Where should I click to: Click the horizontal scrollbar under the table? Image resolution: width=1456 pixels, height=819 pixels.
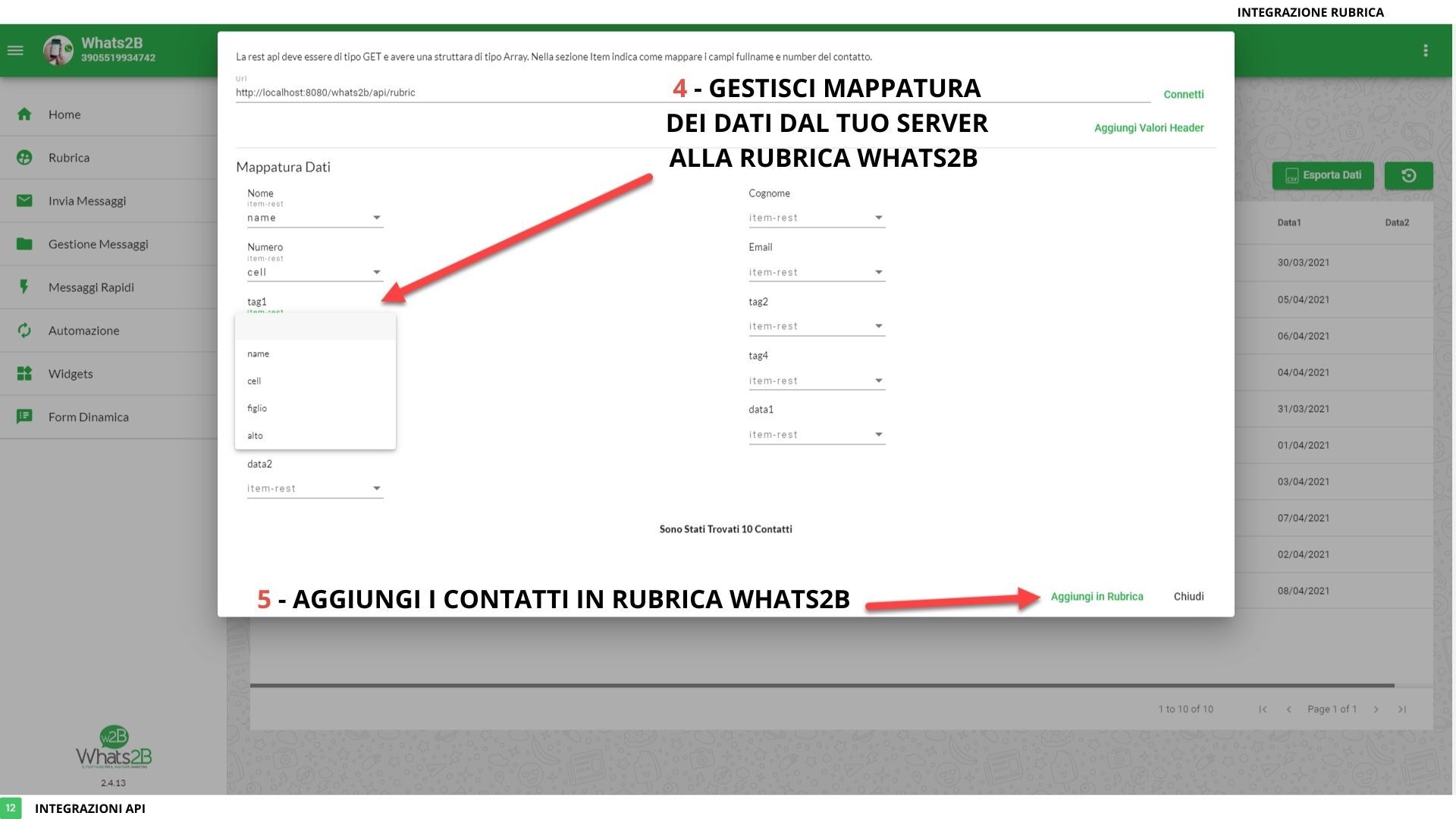point(822,686)
